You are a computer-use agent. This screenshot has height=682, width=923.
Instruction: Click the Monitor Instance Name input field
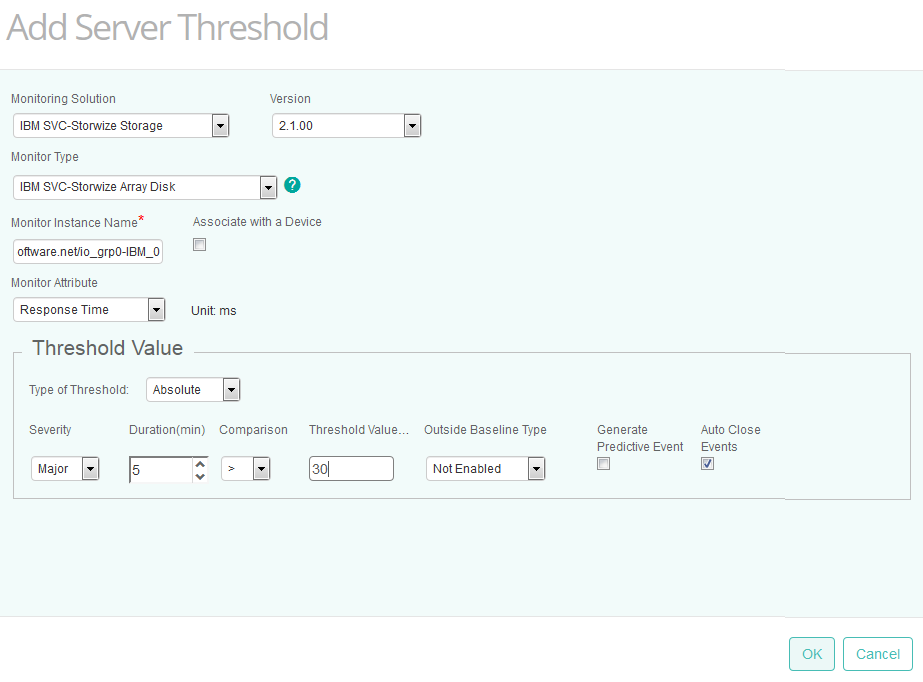[x=87, y=251]
